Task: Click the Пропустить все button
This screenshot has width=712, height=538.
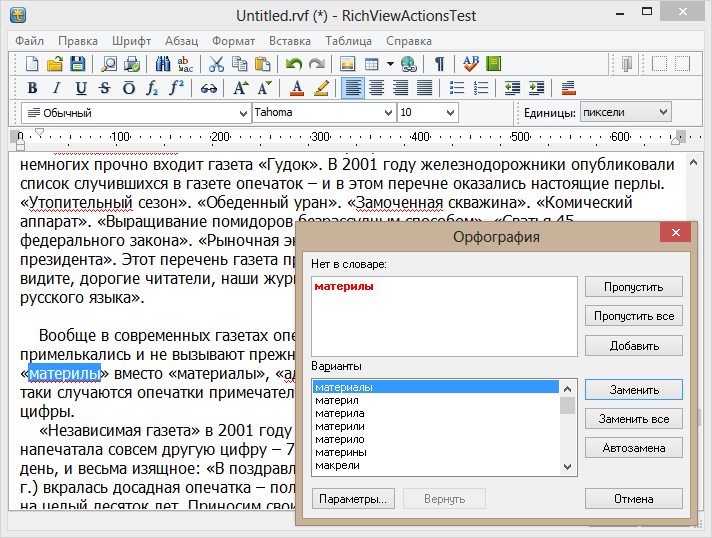Action: 633,316
